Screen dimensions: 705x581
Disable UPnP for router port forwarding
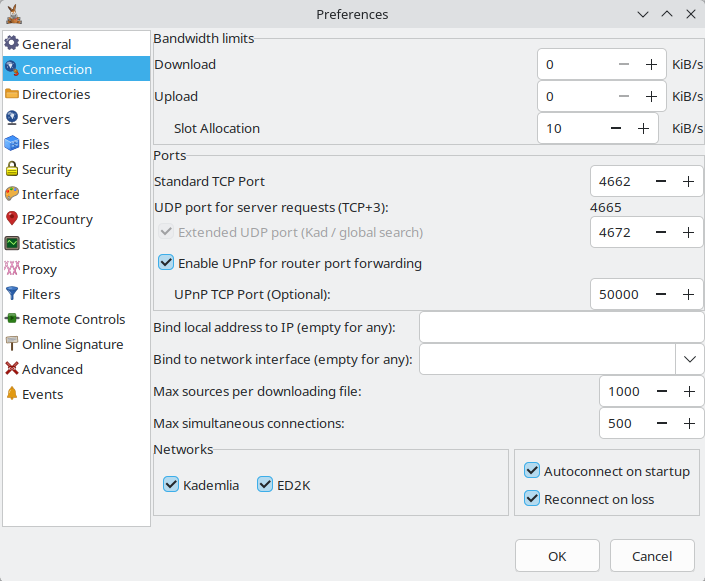point(166,263)
